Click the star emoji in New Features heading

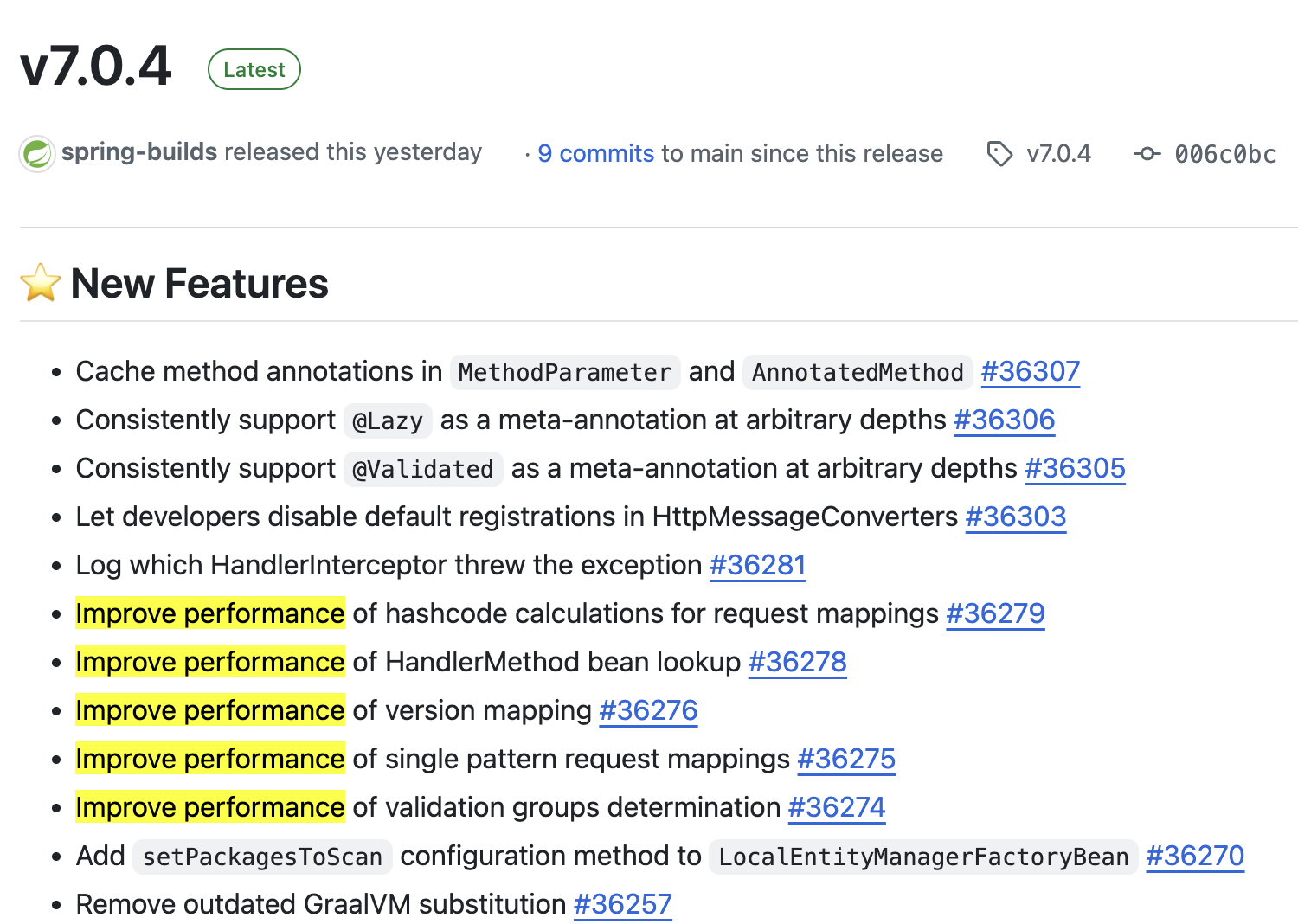pyautogui.click(x=41, y=284)
